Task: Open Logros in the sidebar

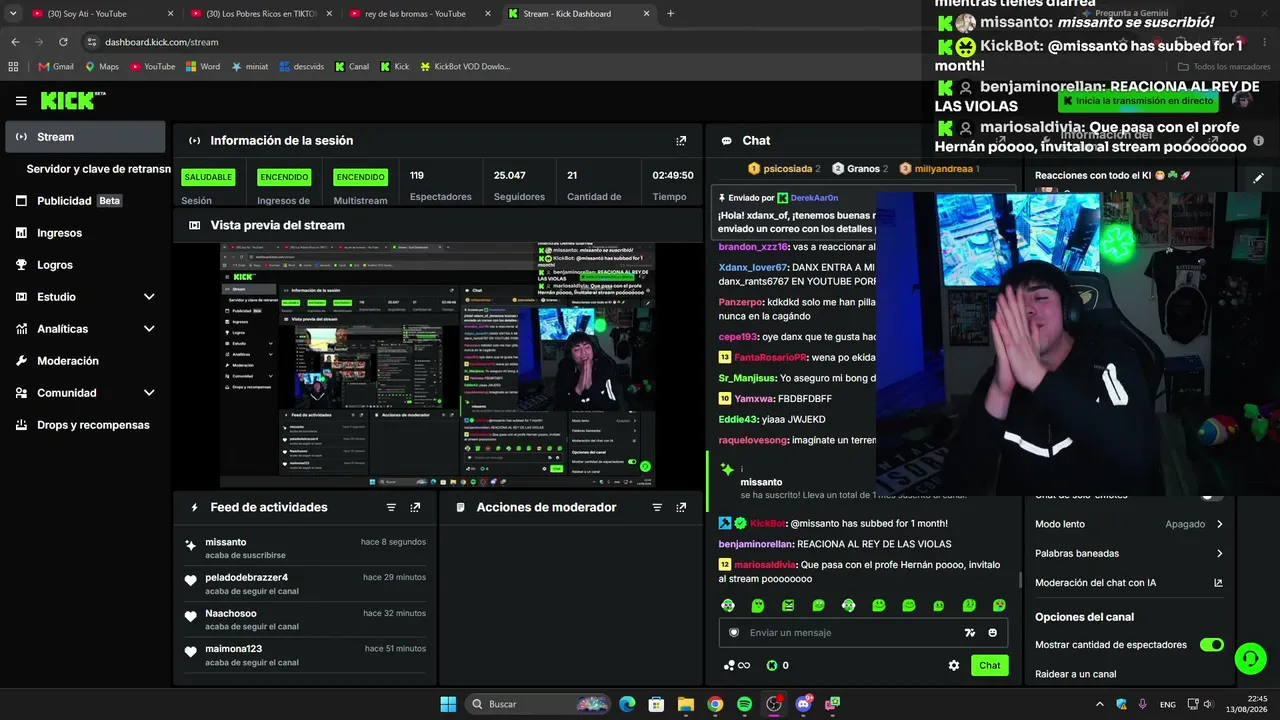Action: coord(85,265)
